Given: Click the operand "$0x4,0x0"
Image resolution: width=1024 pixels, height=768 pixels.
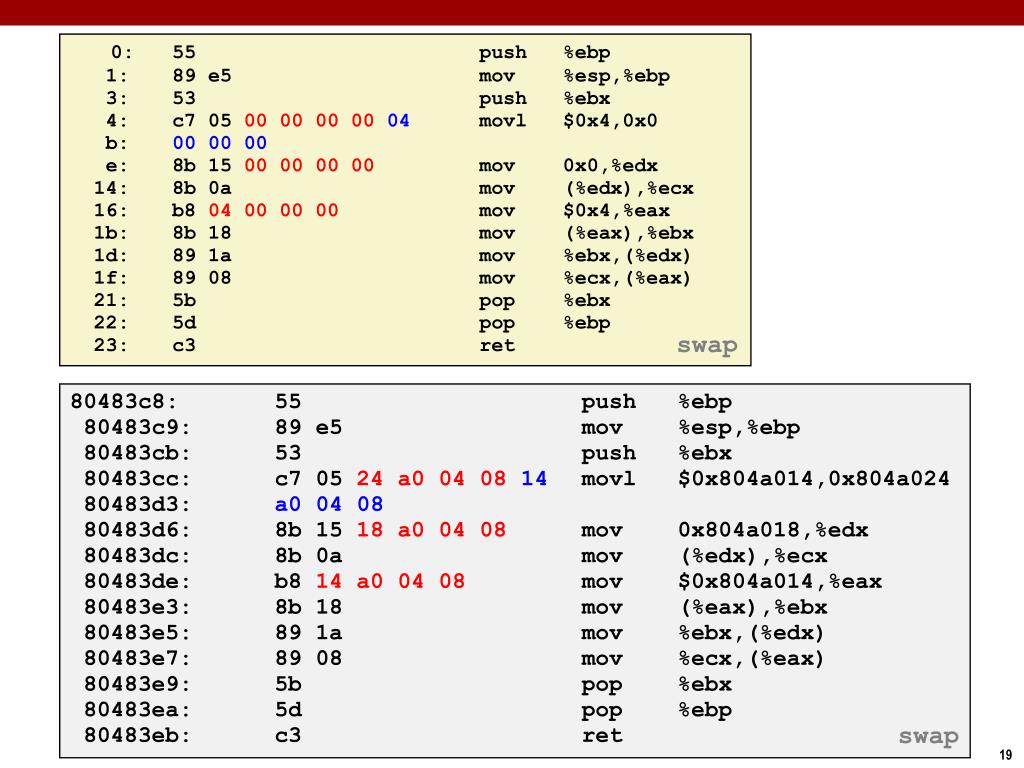Looking at the screenshot, I should (611, 121).
